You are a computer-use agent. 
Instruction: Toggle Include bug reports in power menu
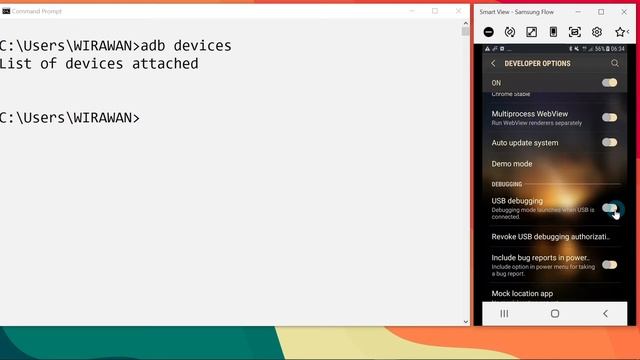point(609,265)
